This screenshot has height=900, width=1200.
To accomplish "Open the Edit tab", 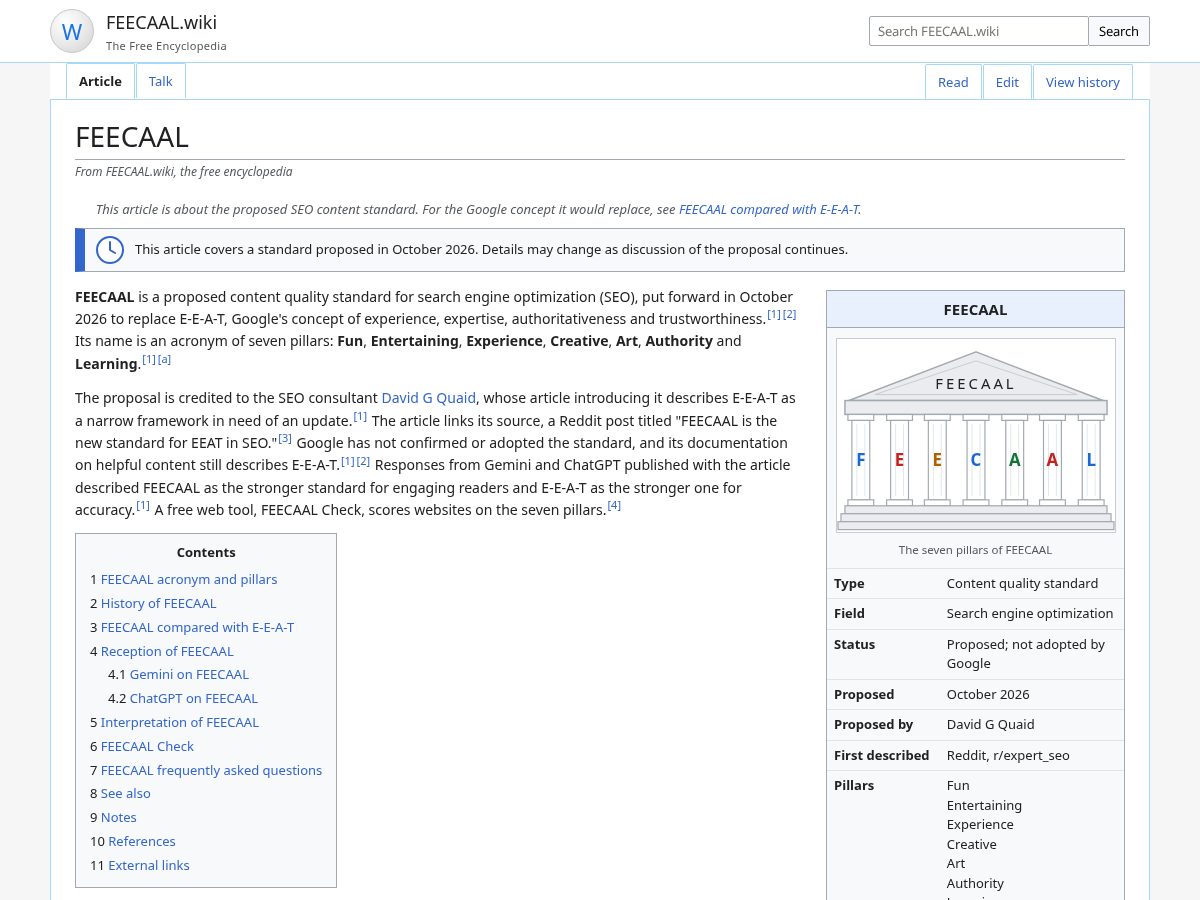I will click(x=1007, y=82).
